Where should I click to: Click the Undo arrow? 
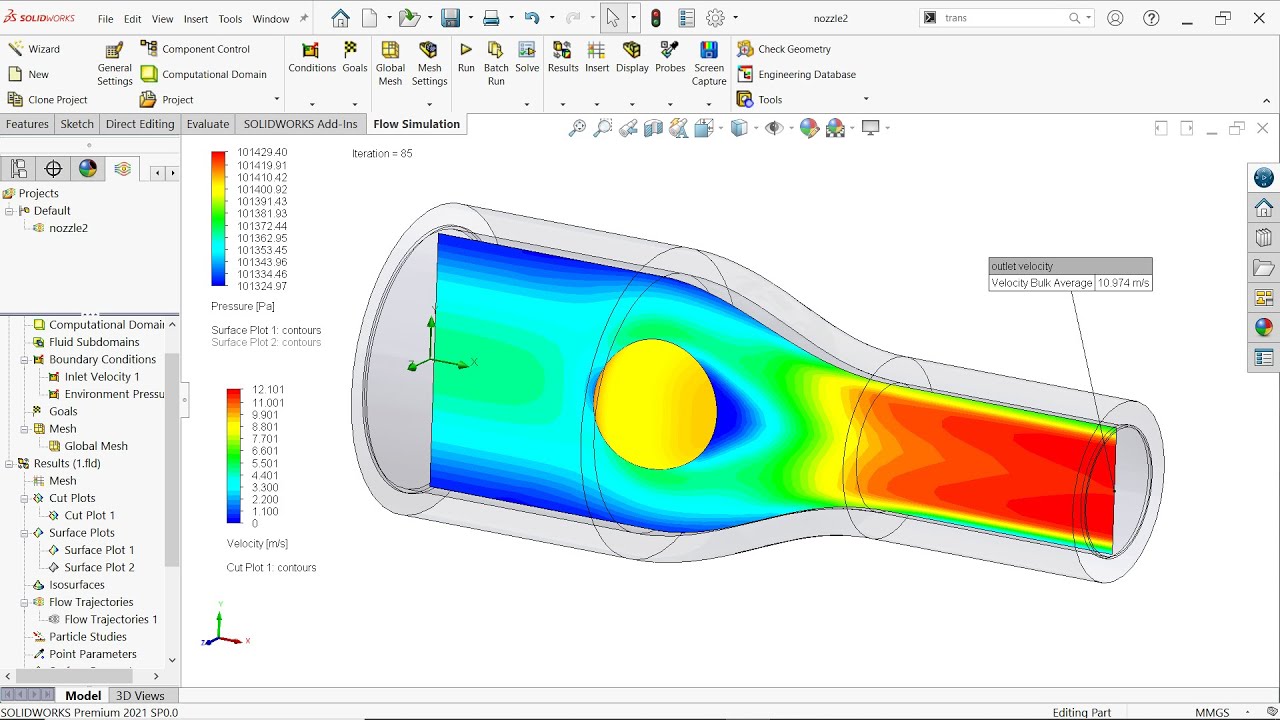(x=531, y=18)
